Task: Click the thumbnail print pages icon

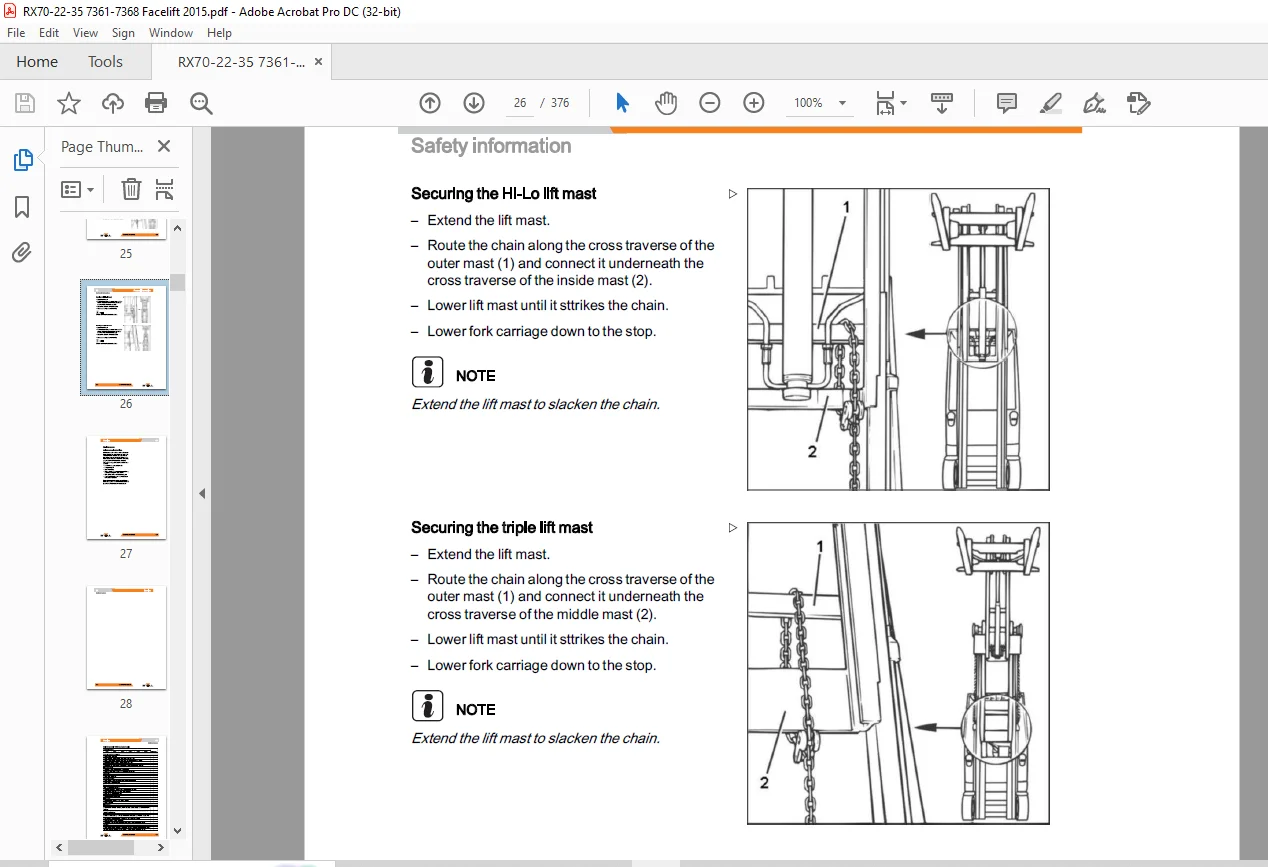Action: coord(165,189)
